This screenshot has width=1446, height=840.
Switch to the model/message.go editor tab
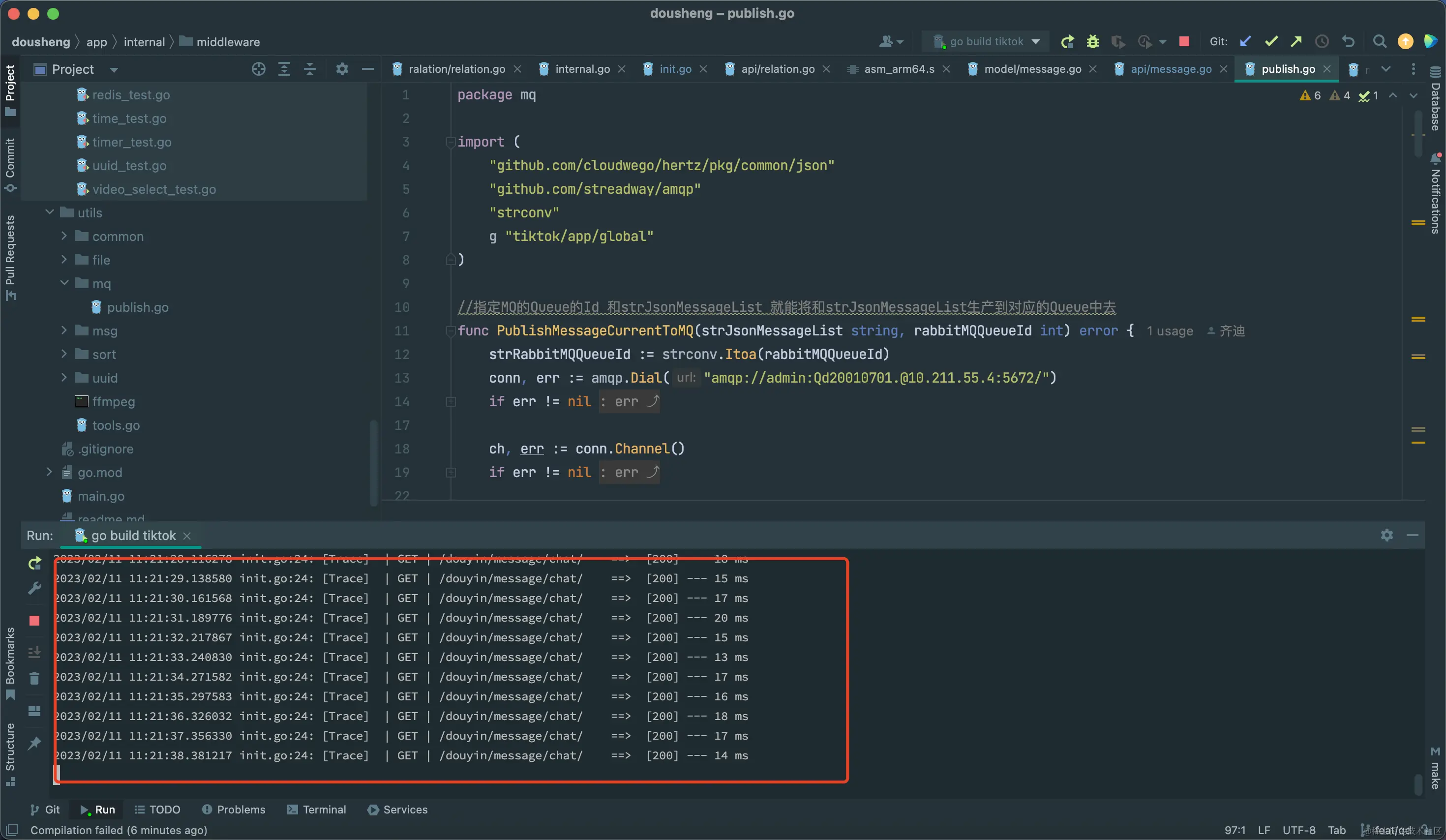coord(1032,69)
